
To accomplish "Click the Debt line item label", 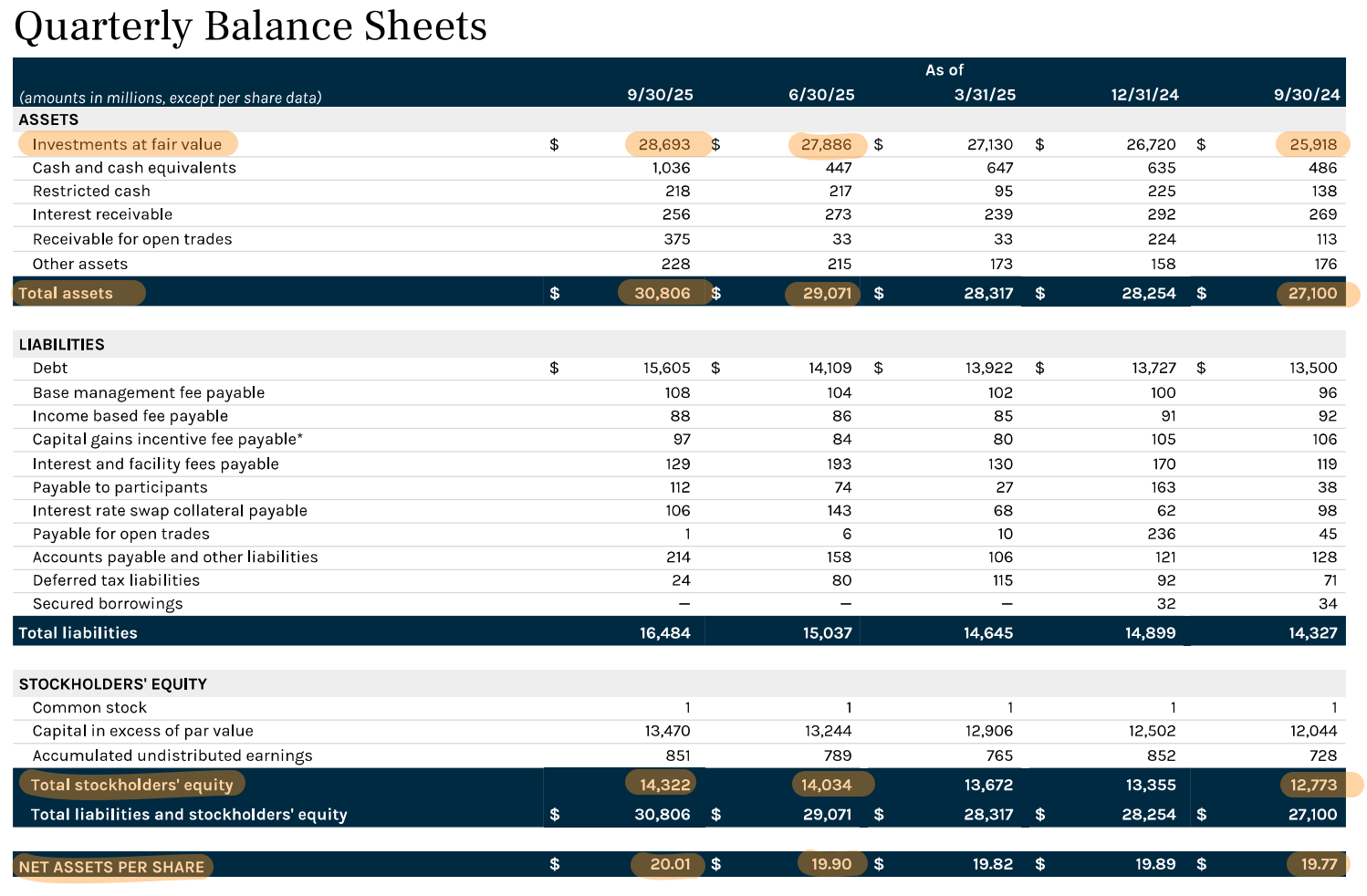I will click(49, 368).
